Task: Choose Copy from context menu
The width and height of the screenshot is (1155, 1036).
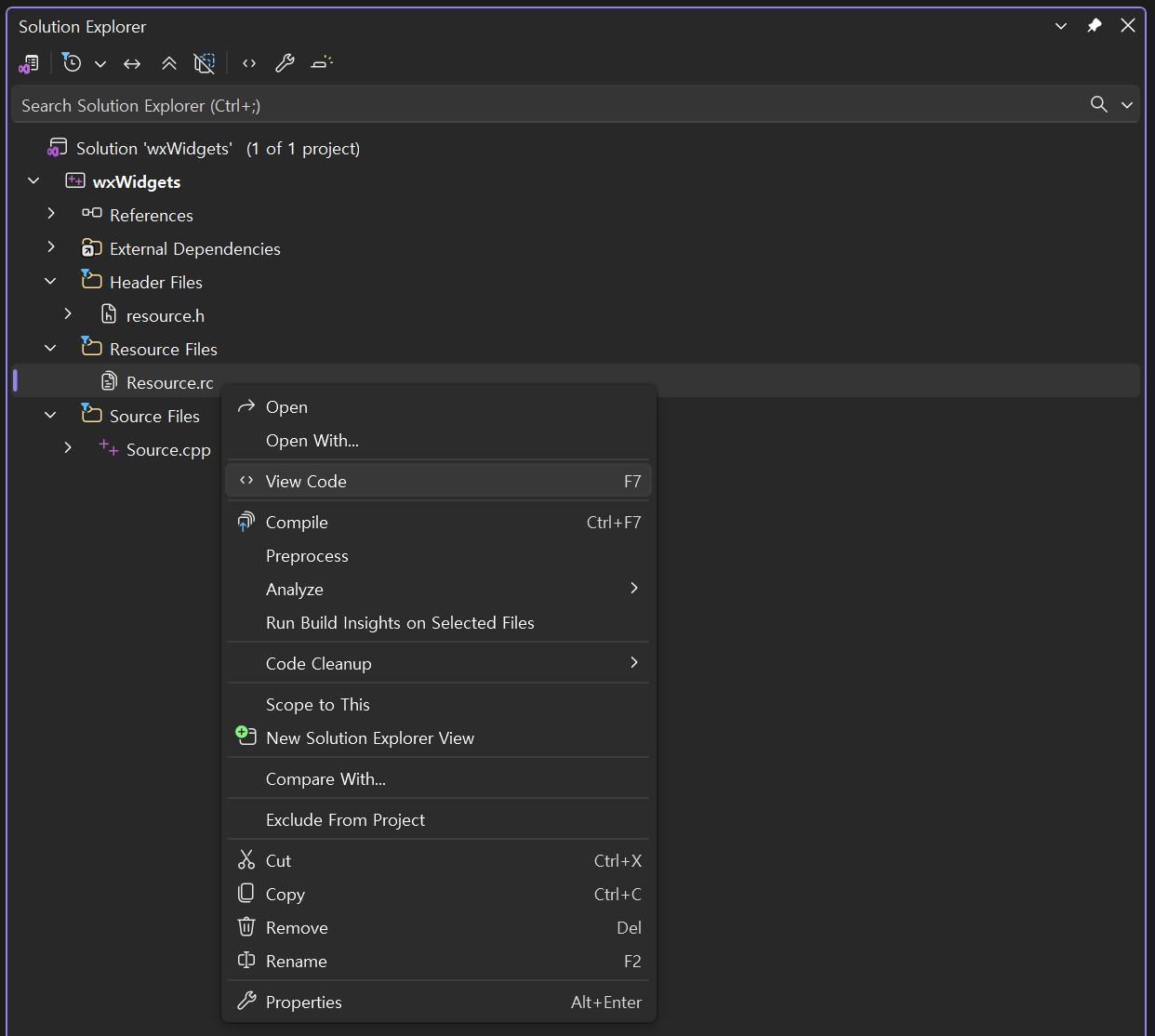Action: [x=439, y=895]
